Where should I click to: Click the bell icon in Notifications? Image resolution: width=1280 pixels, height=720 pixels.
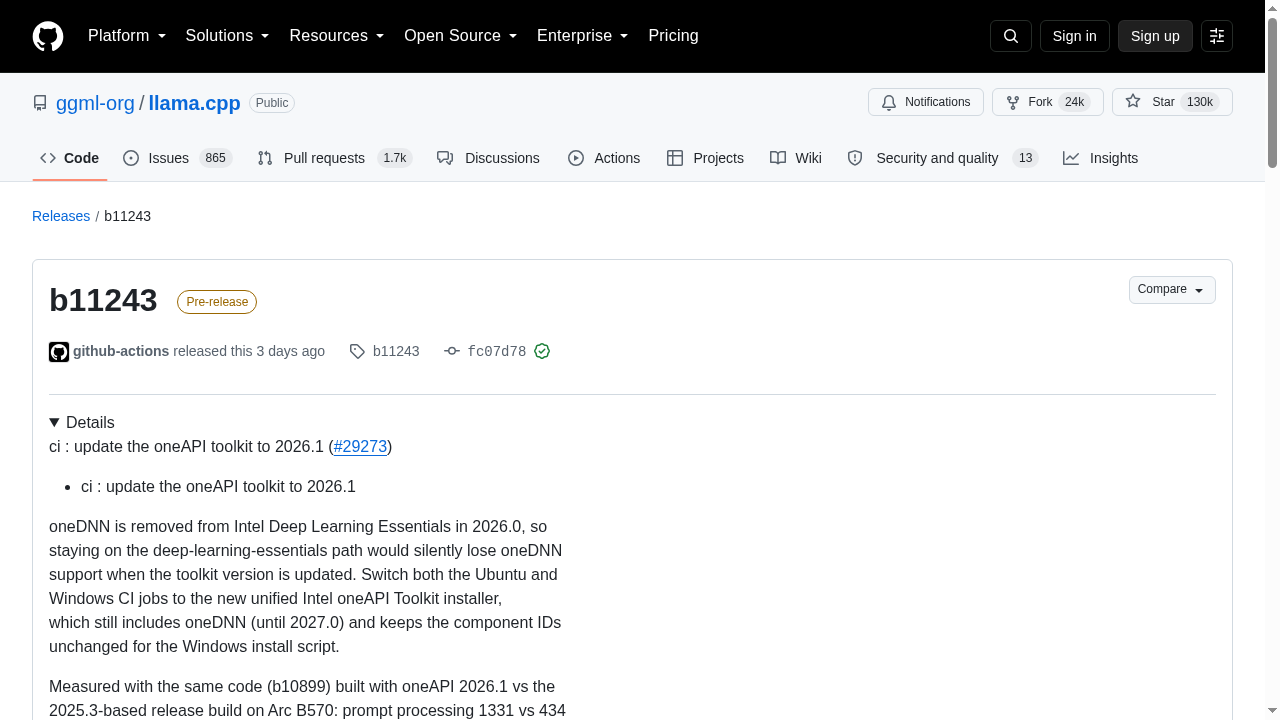889,102
